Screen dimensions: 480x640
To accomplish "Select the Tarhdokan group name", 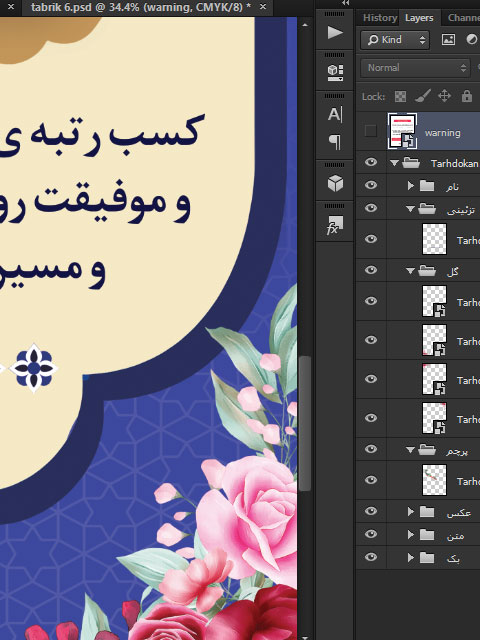I will (x=454, y=164).
